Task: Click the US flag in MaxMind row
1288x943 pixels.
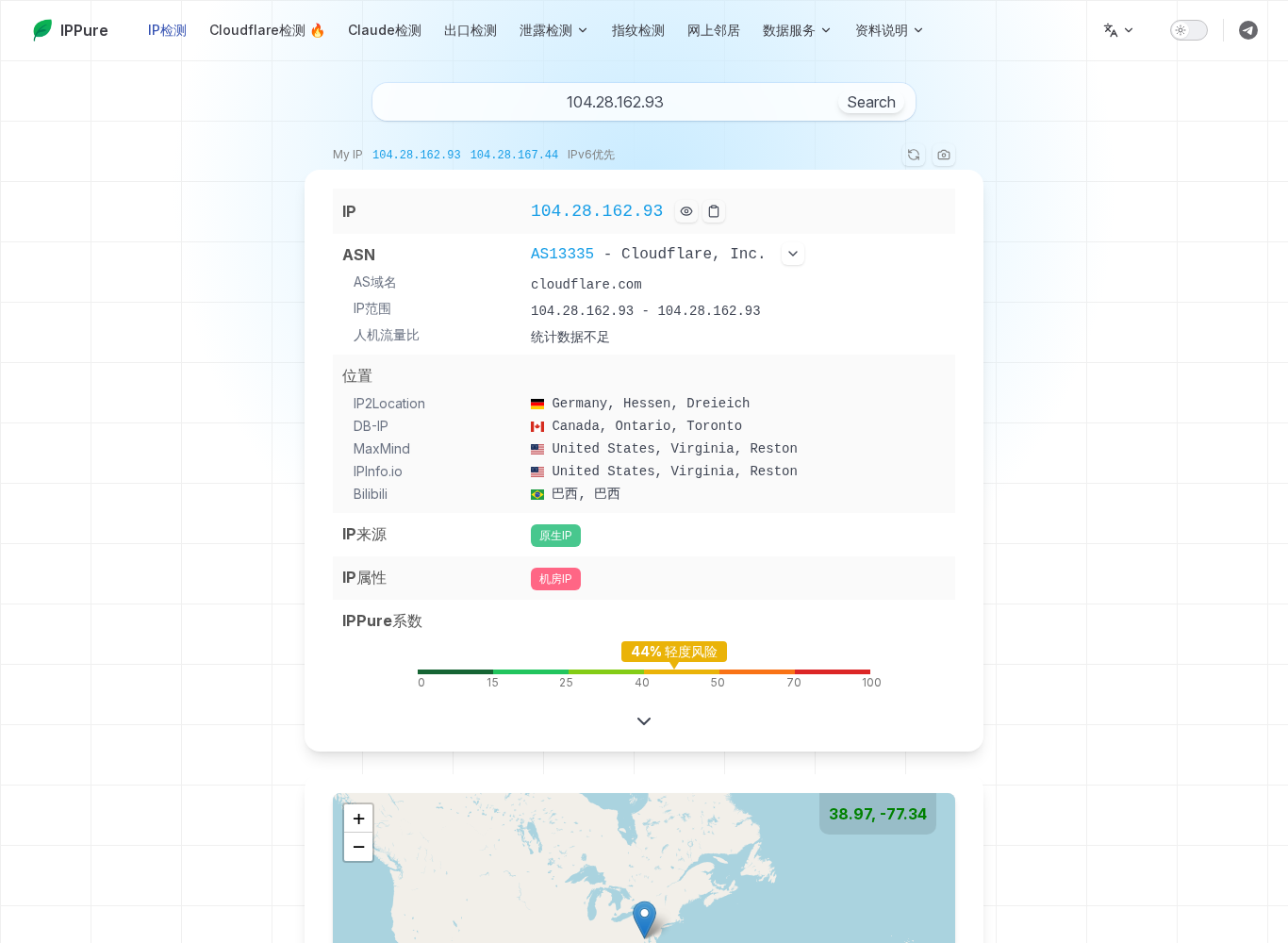Action: [537, 449]
